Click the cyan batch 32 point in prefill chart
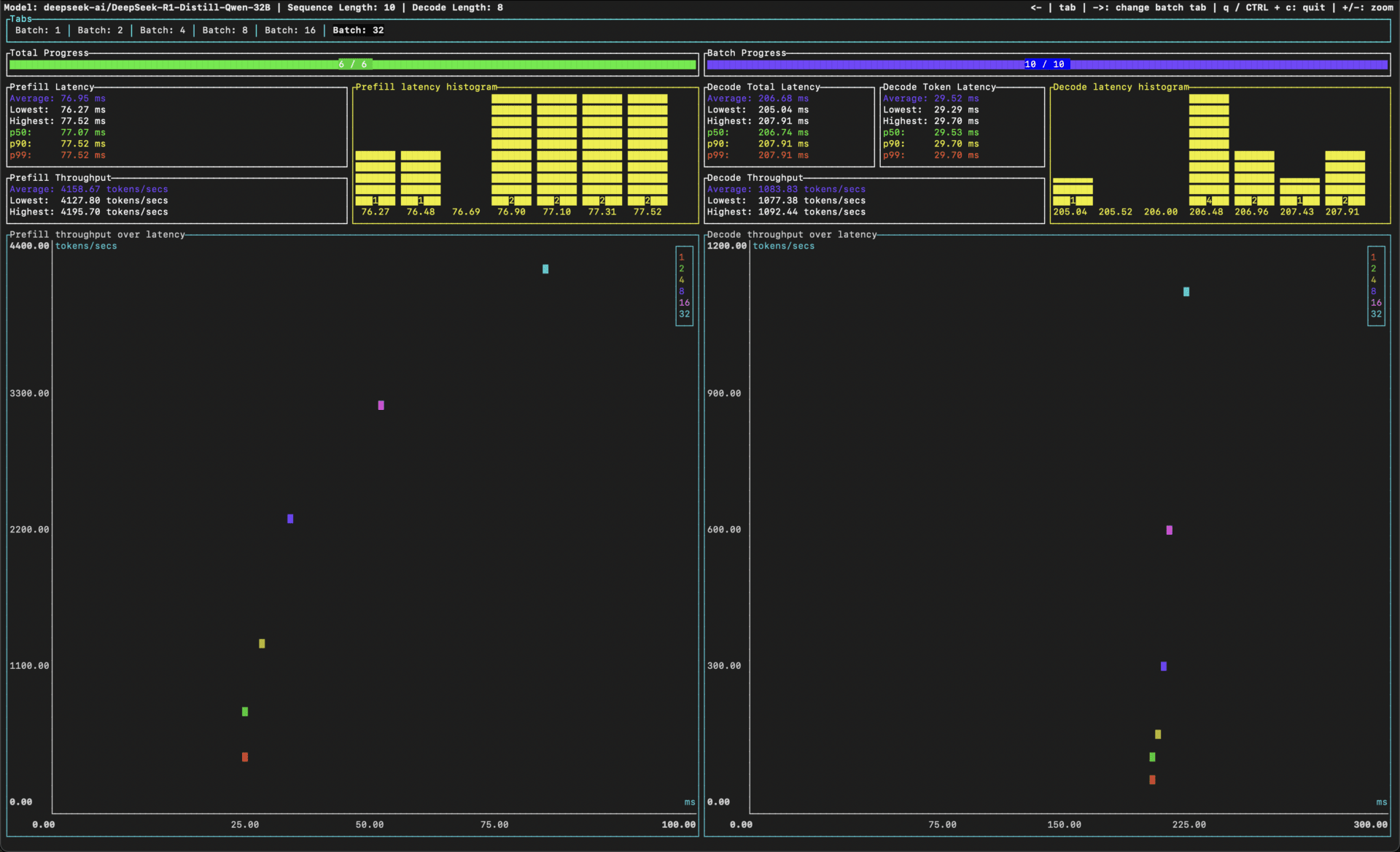 pos(545,269)
